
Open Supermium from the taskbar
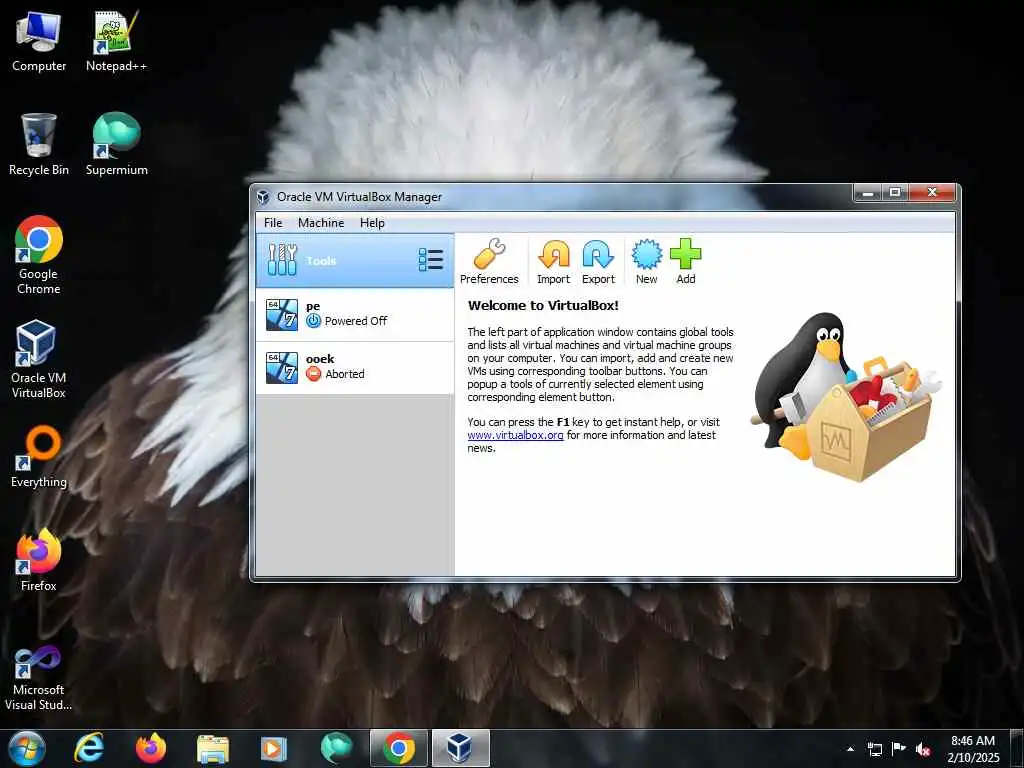336,748
